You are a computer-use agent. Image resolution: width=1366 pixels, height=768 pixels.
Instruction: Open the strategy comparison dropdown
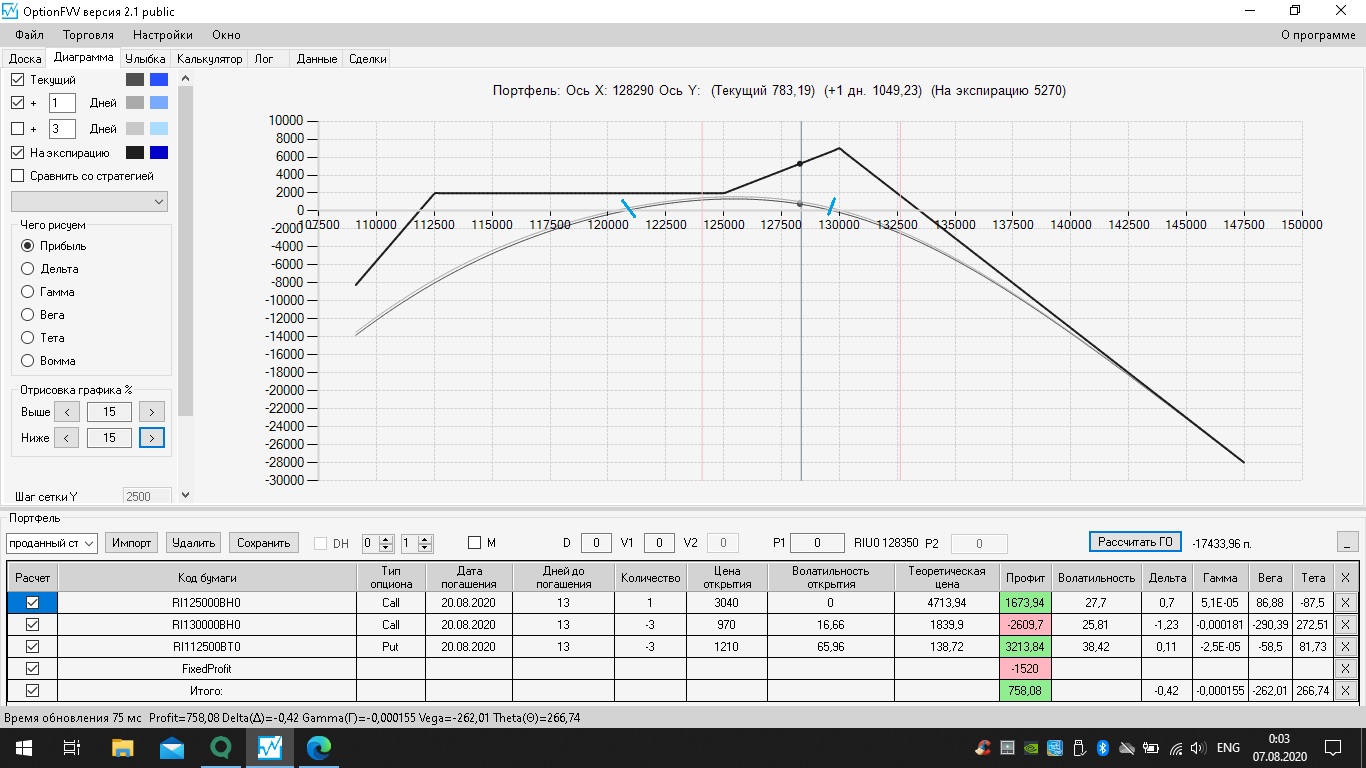point(89,202)
